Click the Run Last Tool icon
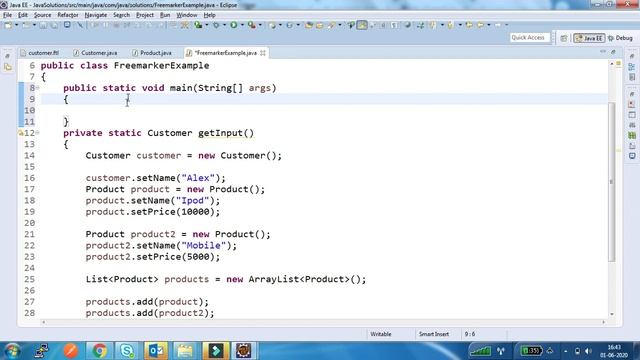This screenshot has width=640, height=360. (252, 25)
